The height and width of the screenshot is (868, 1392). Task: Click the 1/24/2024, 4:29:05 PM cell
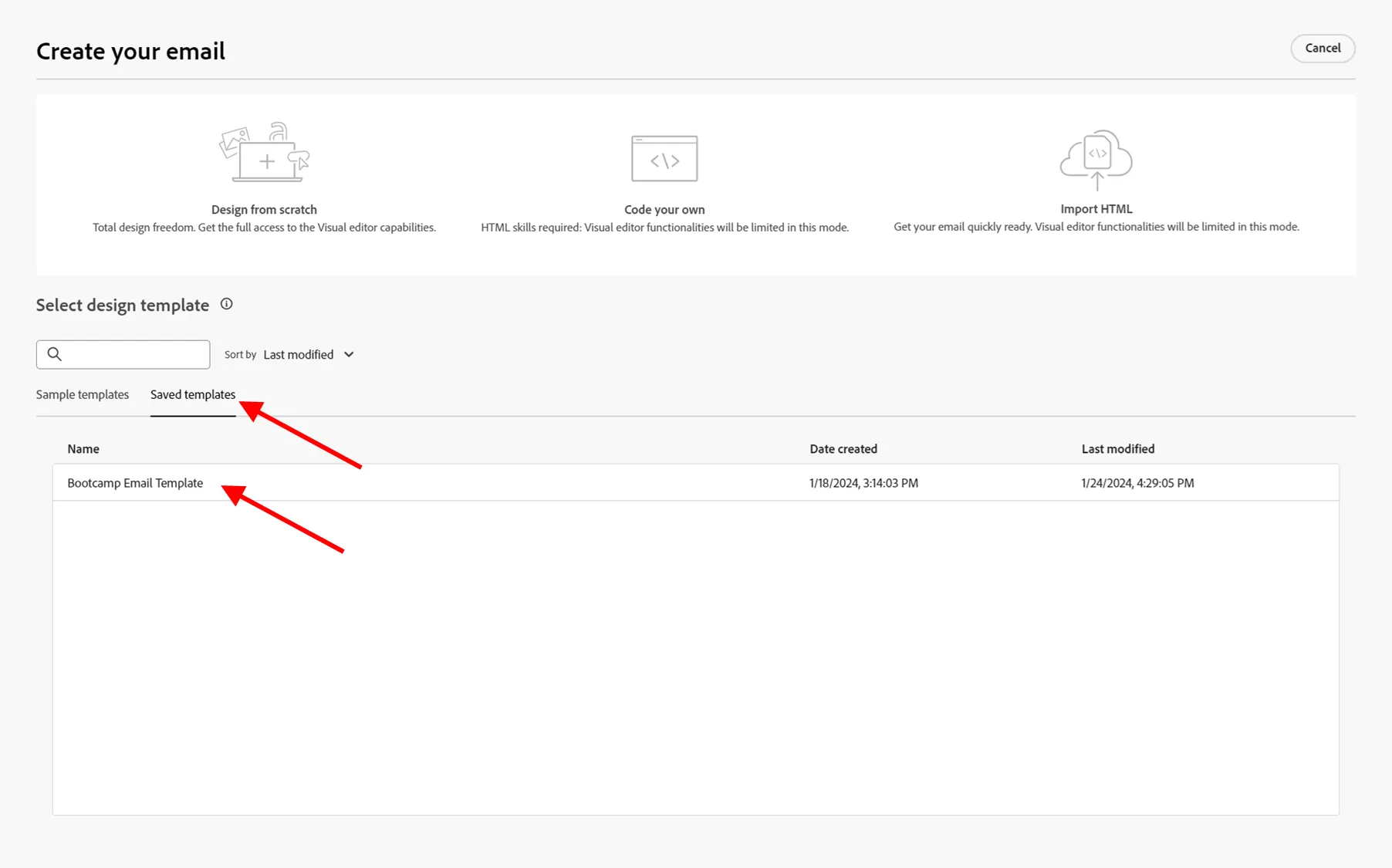1137,483
